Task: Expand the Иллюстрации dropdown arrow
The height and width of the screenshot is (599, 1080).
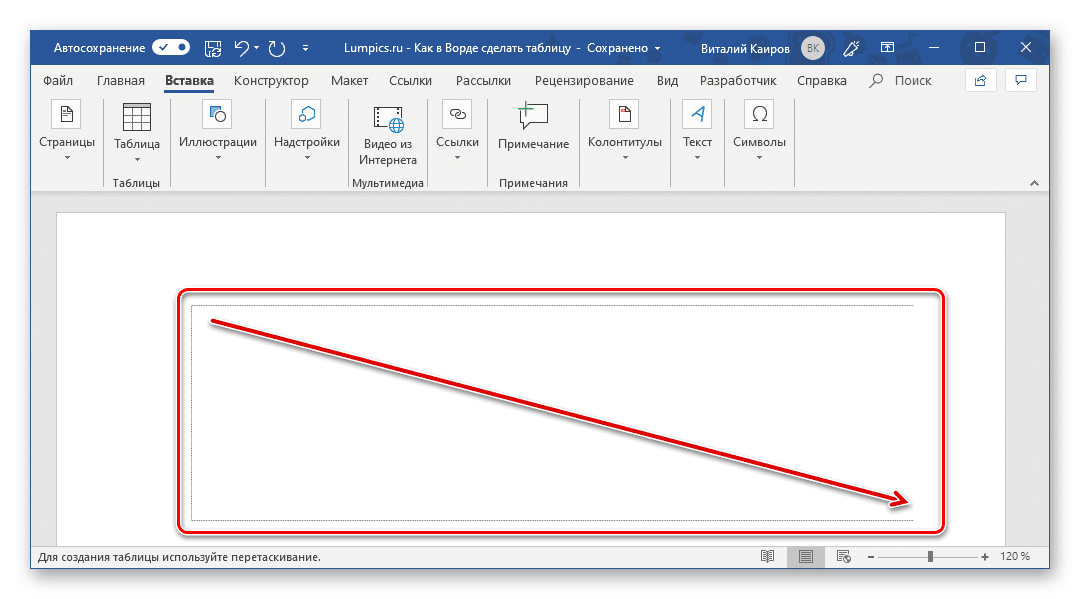Action: (x=218, y=158)
